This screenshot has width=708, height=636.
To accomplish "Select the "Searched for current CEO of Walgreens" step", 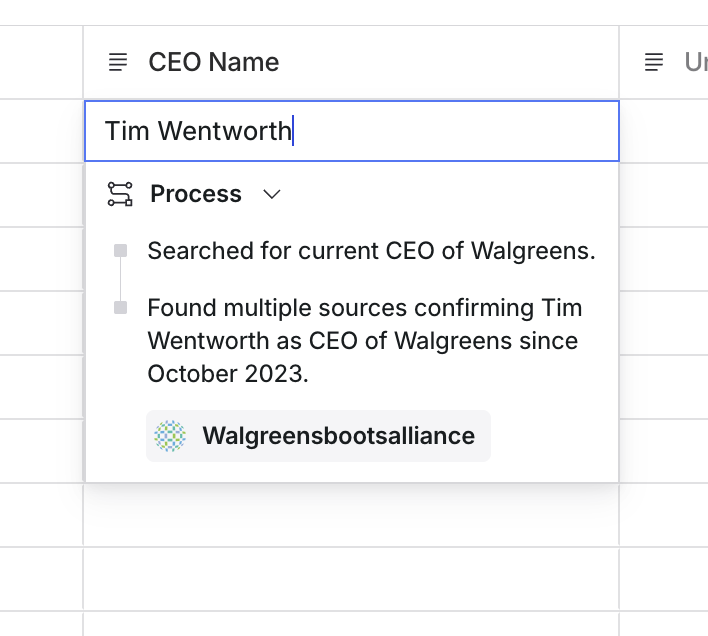I will tap(371, 251).
